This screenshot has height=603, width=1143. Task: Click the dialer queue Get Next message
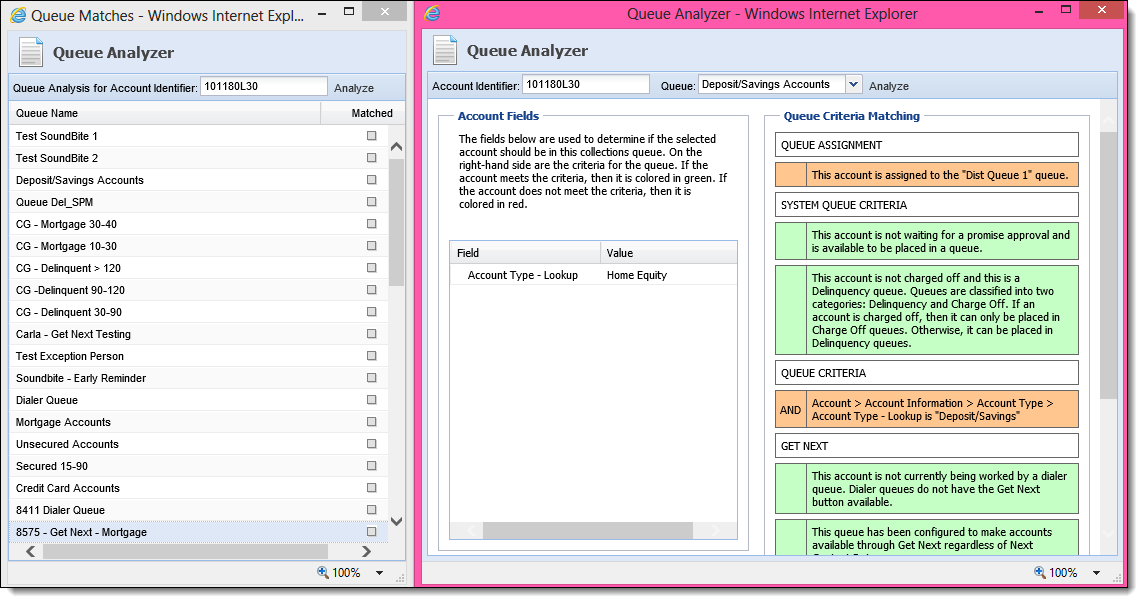(941, 489)
